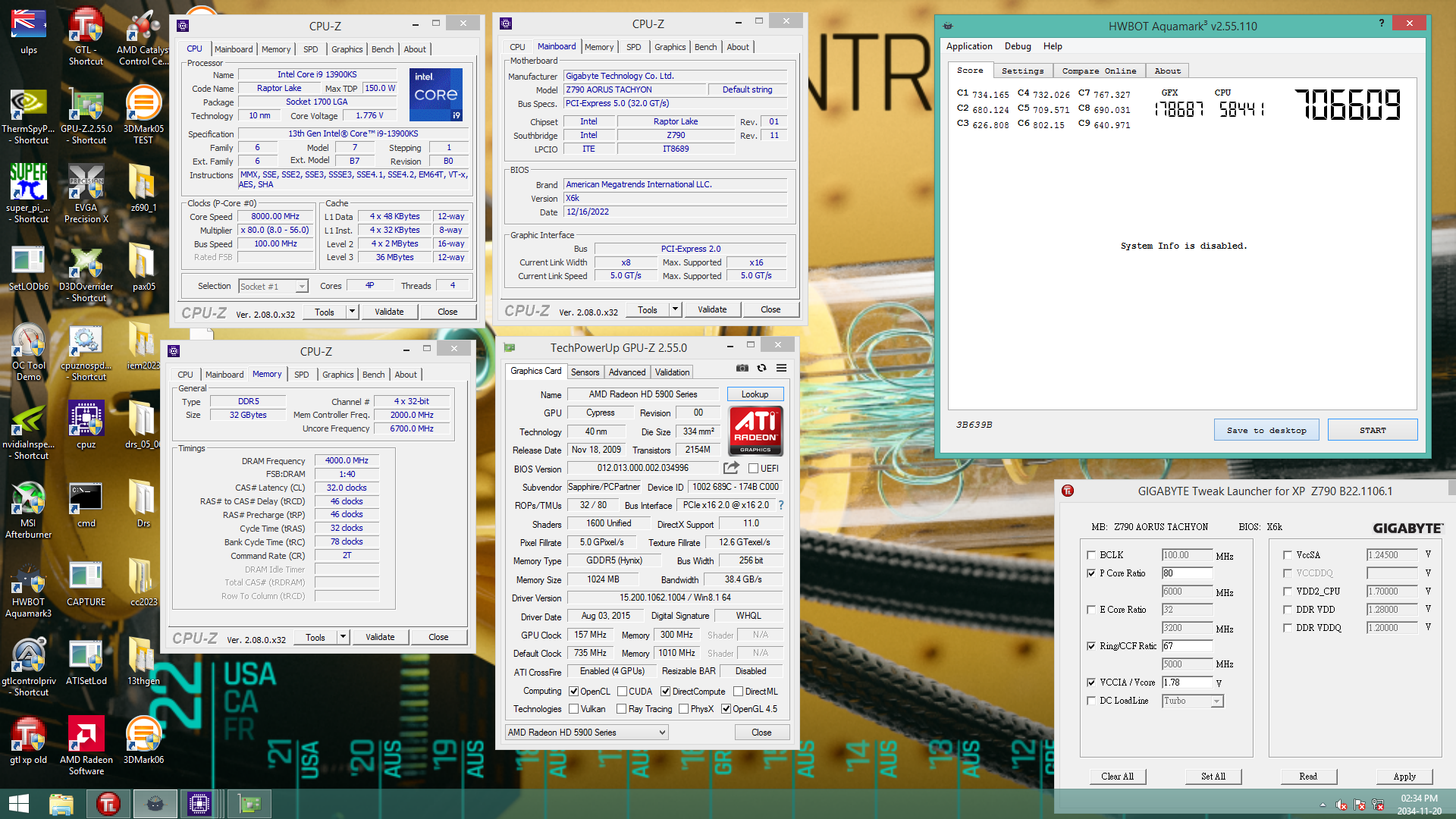
Task: Open nvidiaInspector Shortcut icon
Action: click(29, 431)
